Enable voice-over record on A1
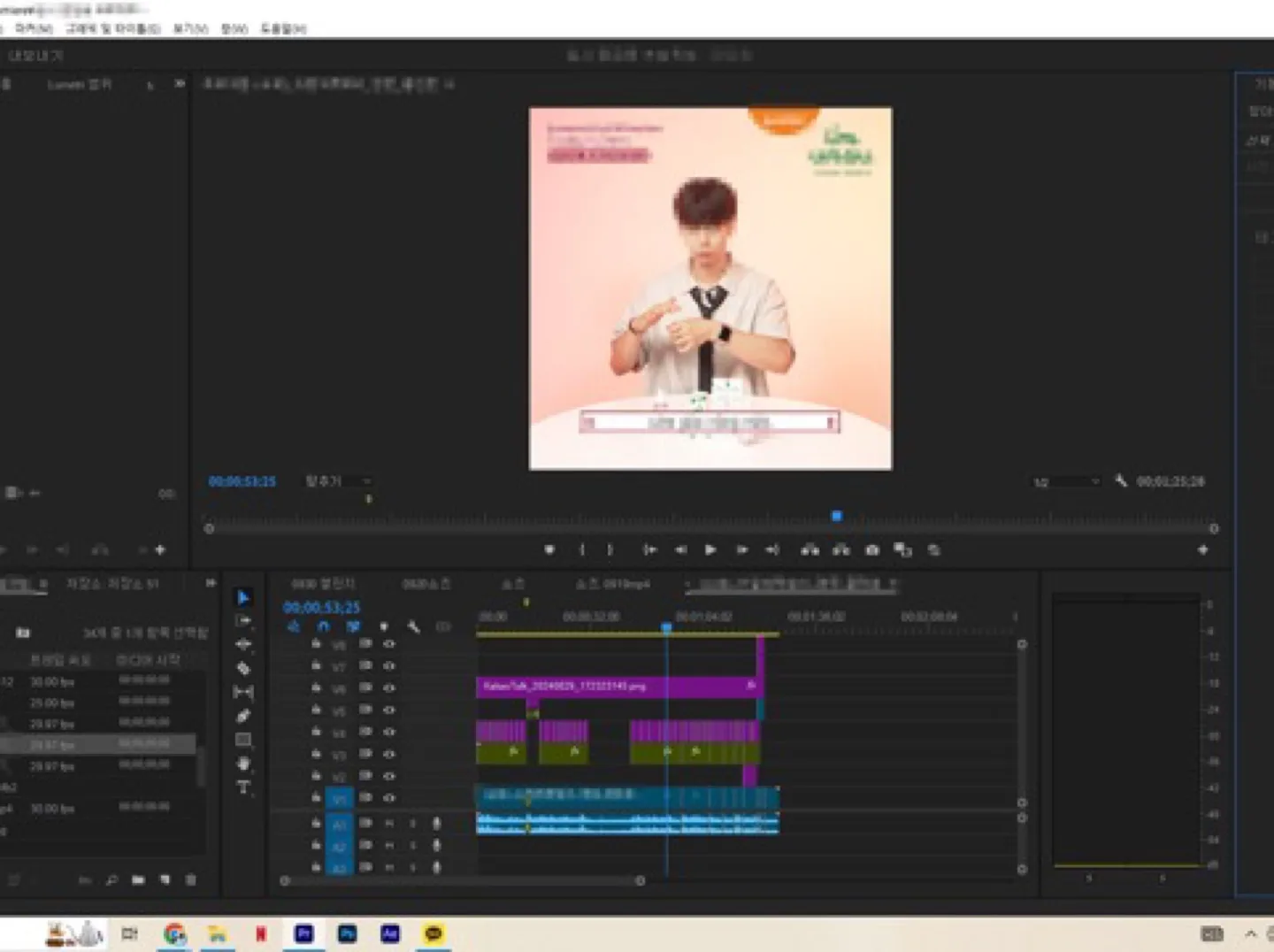 pyautogui.click(x=436, y=824)
